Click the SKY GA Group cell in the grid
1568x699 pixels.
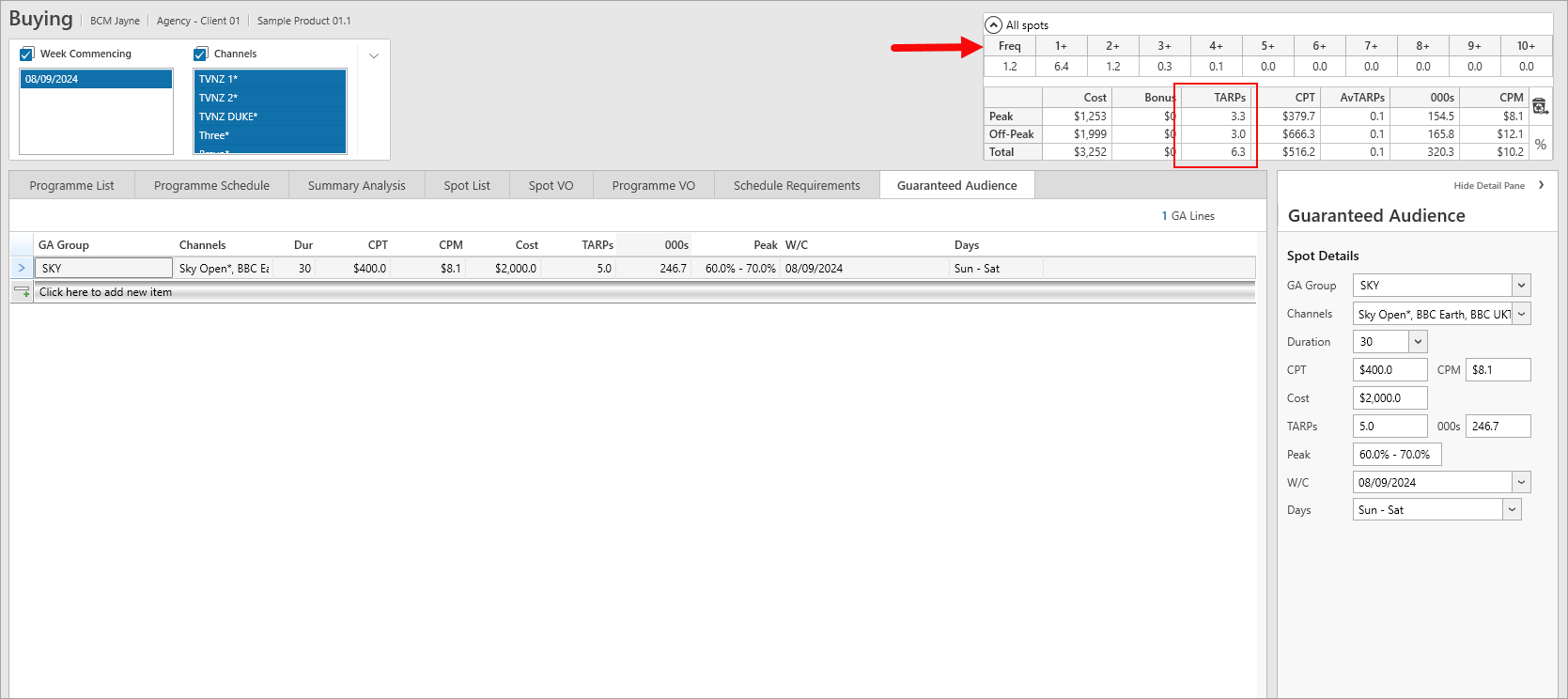(103, 268)
